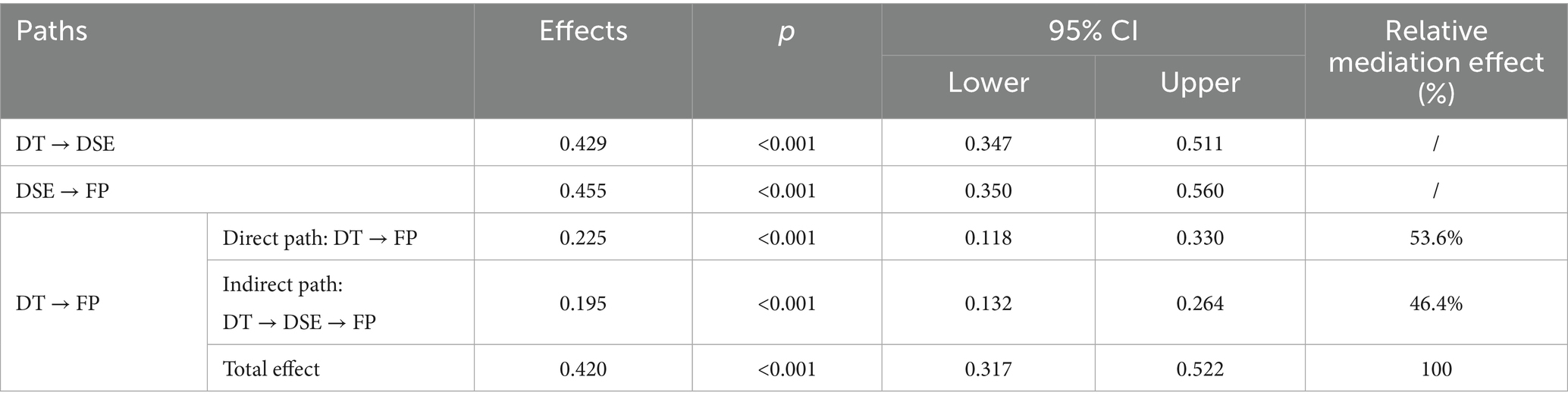Select the Lower sub-column header

pos(988,83)
